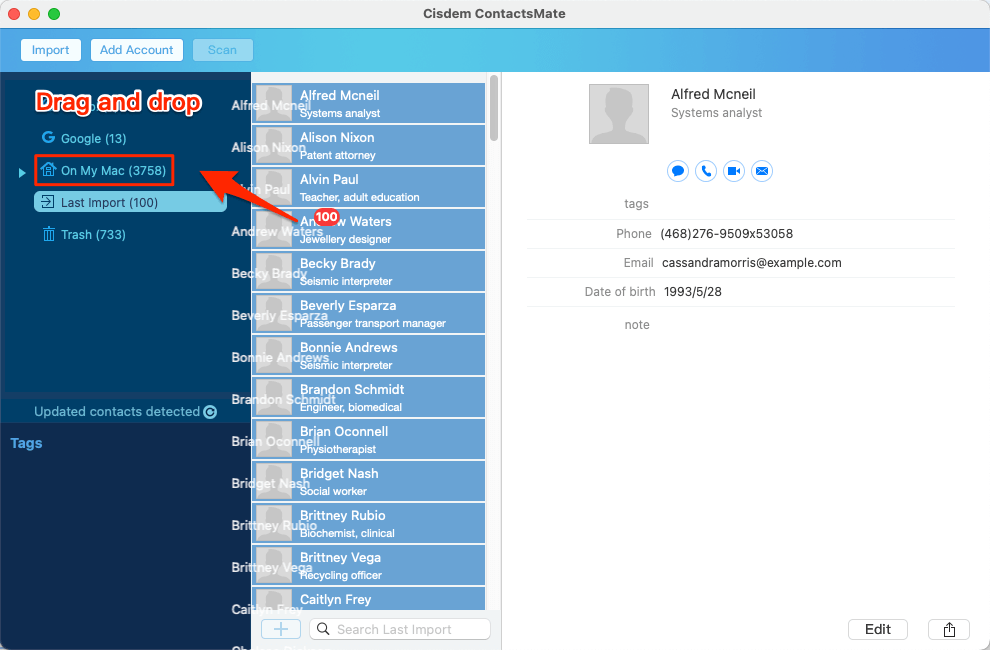Expand the On My Mac disclosure triangle
Viewport: 990px width, 650px height.
22,172
